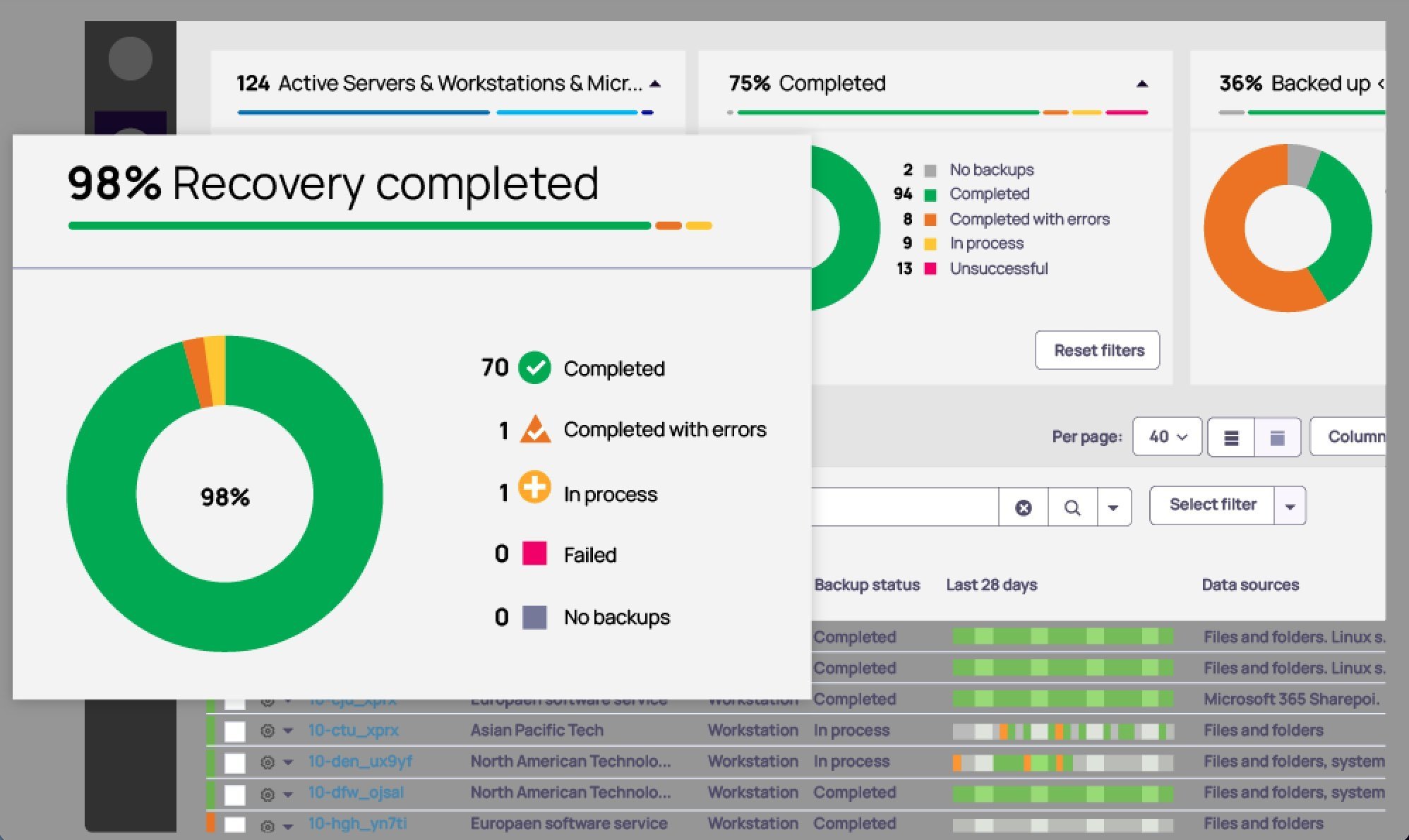Click the magnifier search icon
The image size is (1409, 840).
coord(1072,507)
